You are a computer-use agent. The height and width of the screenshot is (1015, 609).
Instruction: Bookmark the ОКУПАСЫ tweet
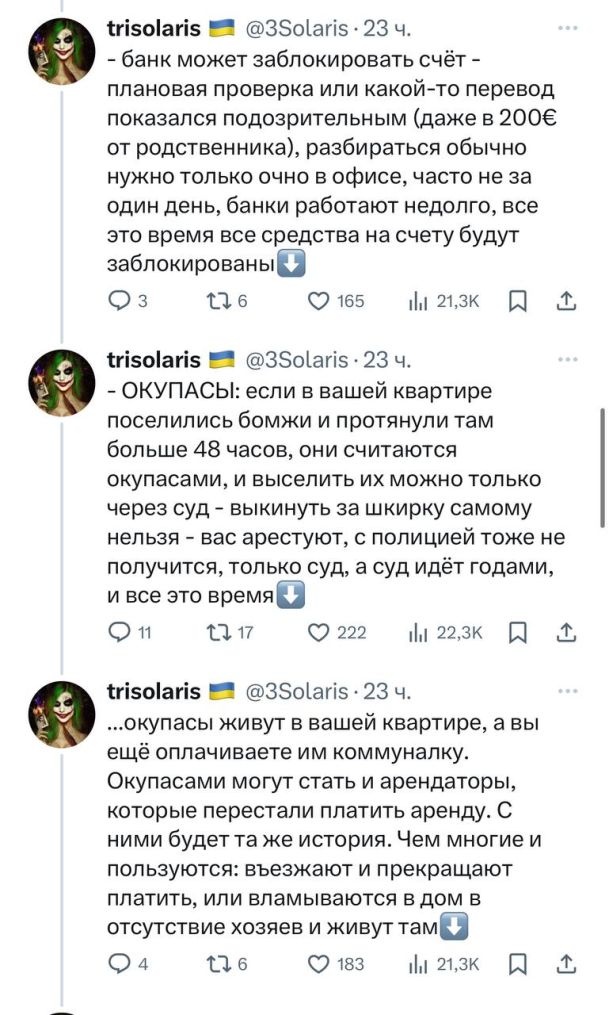click(518, 632)
